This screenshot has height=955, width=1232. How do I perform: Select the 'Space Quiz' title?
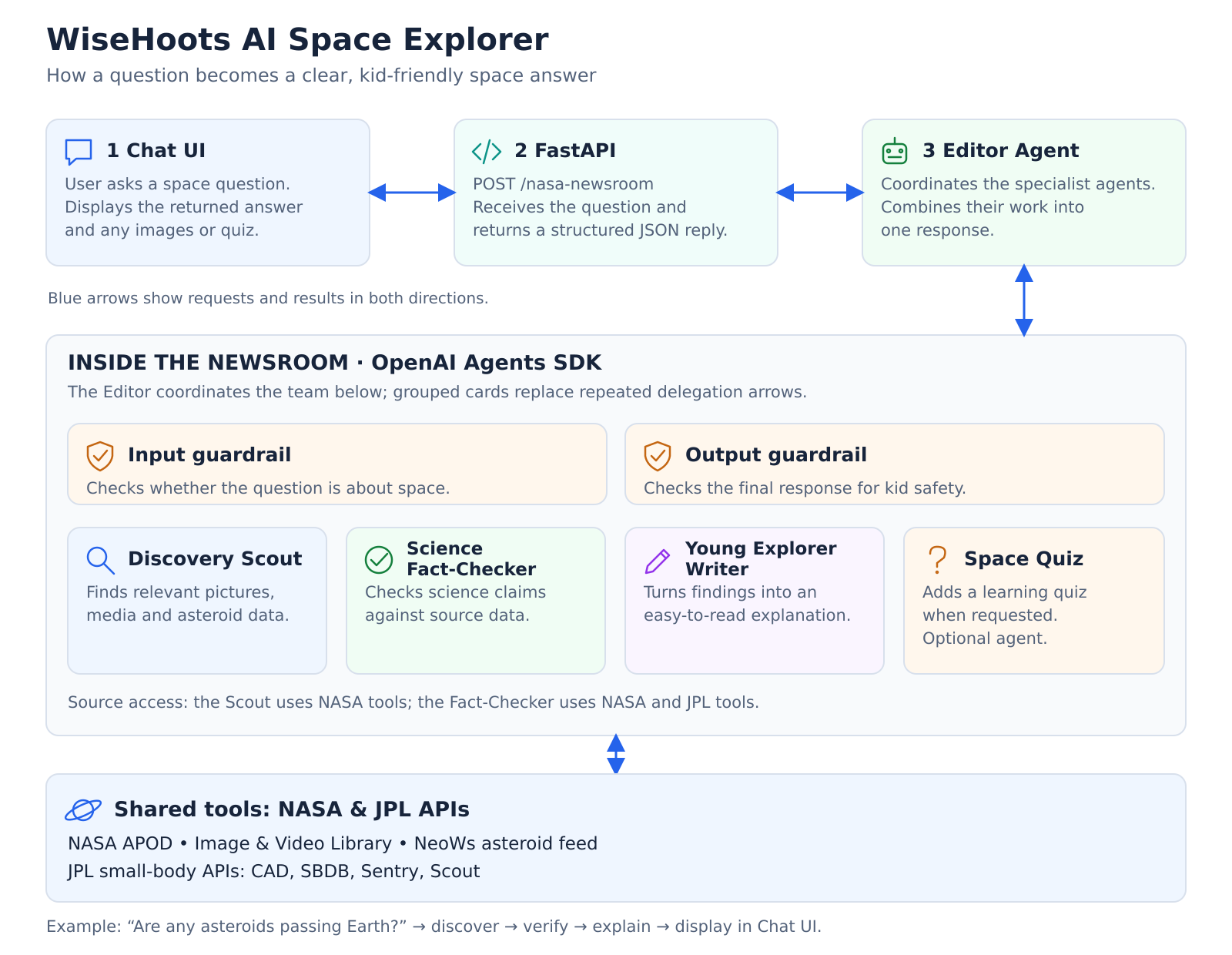point(1023,558)
